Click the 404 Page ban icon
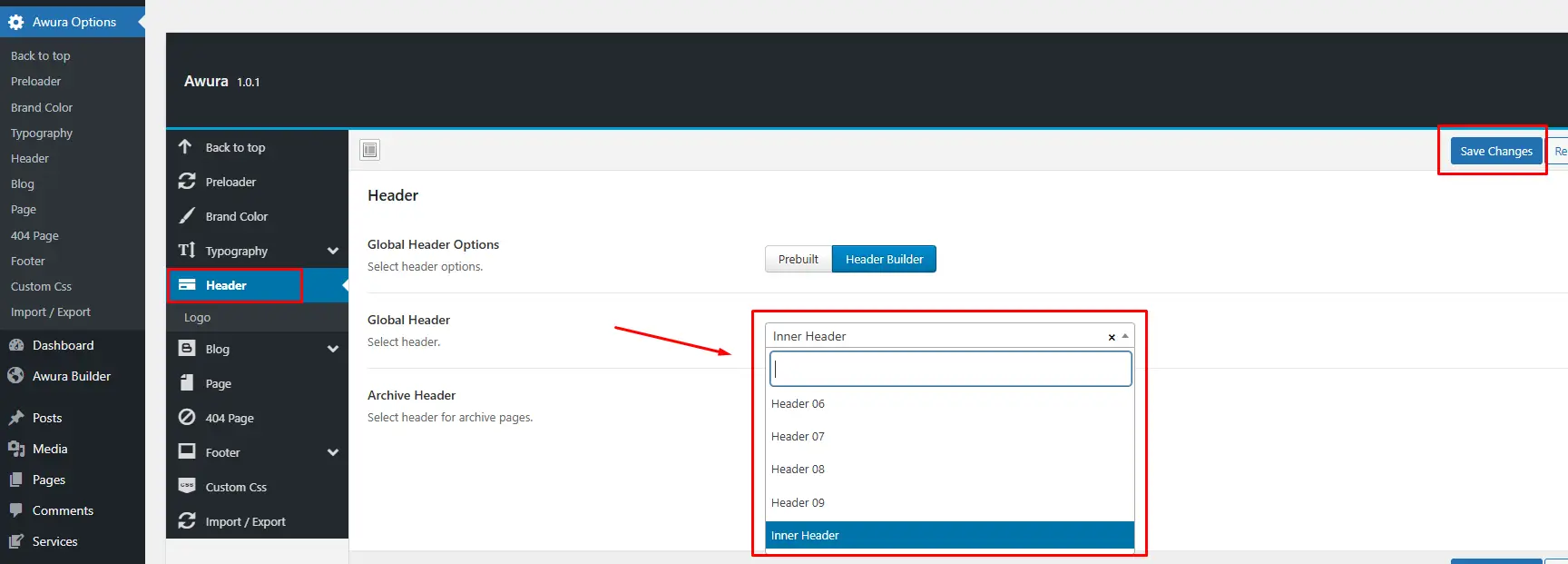Image resolution: width=1568 pixels, height=564 pixels. pos(187,417)
